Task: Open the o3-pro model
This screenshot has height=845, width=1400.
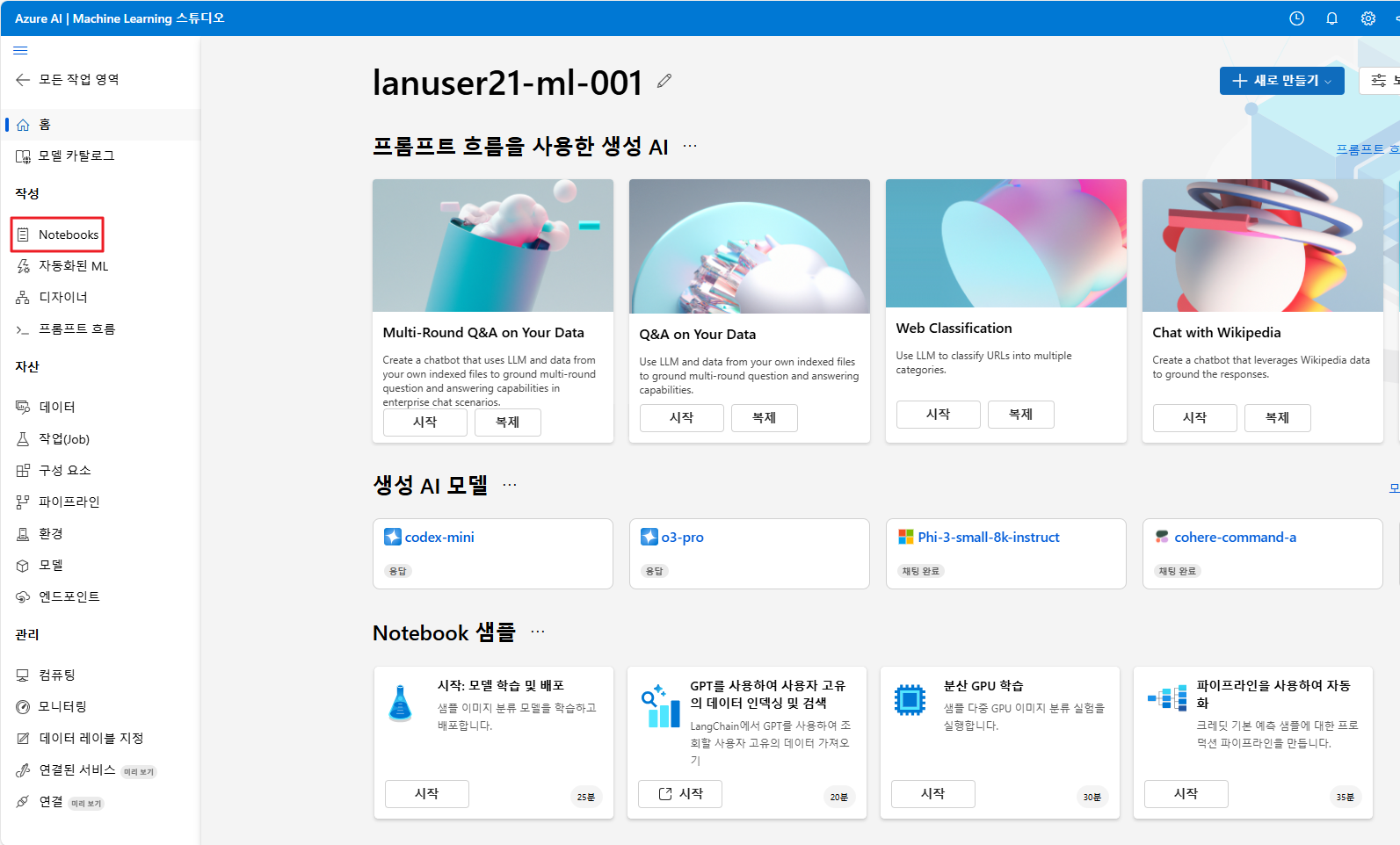Action: [x=682, y=537]
